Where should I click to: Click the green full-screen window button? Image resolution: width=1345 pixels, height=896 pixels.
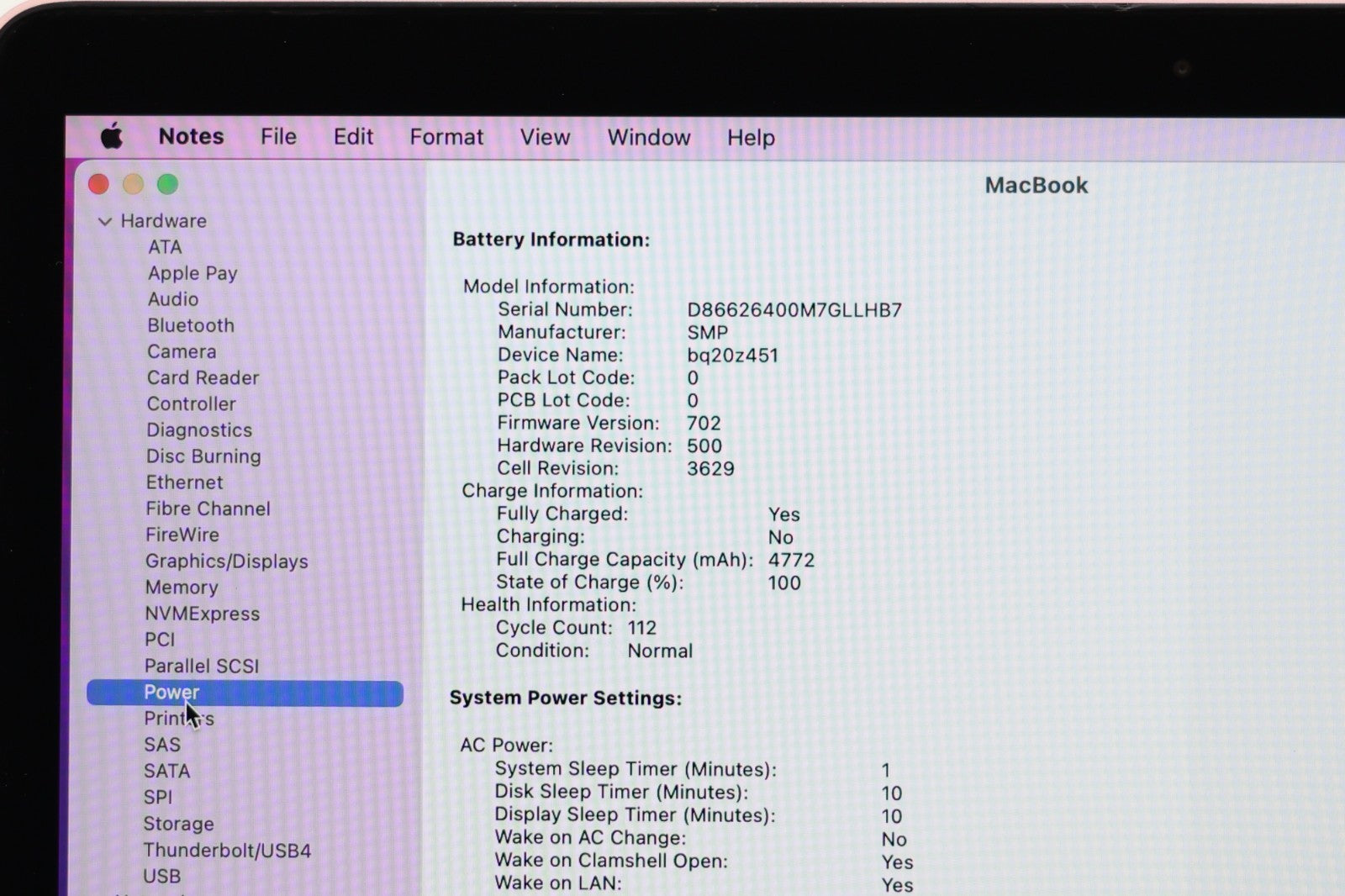coord(168,184)
